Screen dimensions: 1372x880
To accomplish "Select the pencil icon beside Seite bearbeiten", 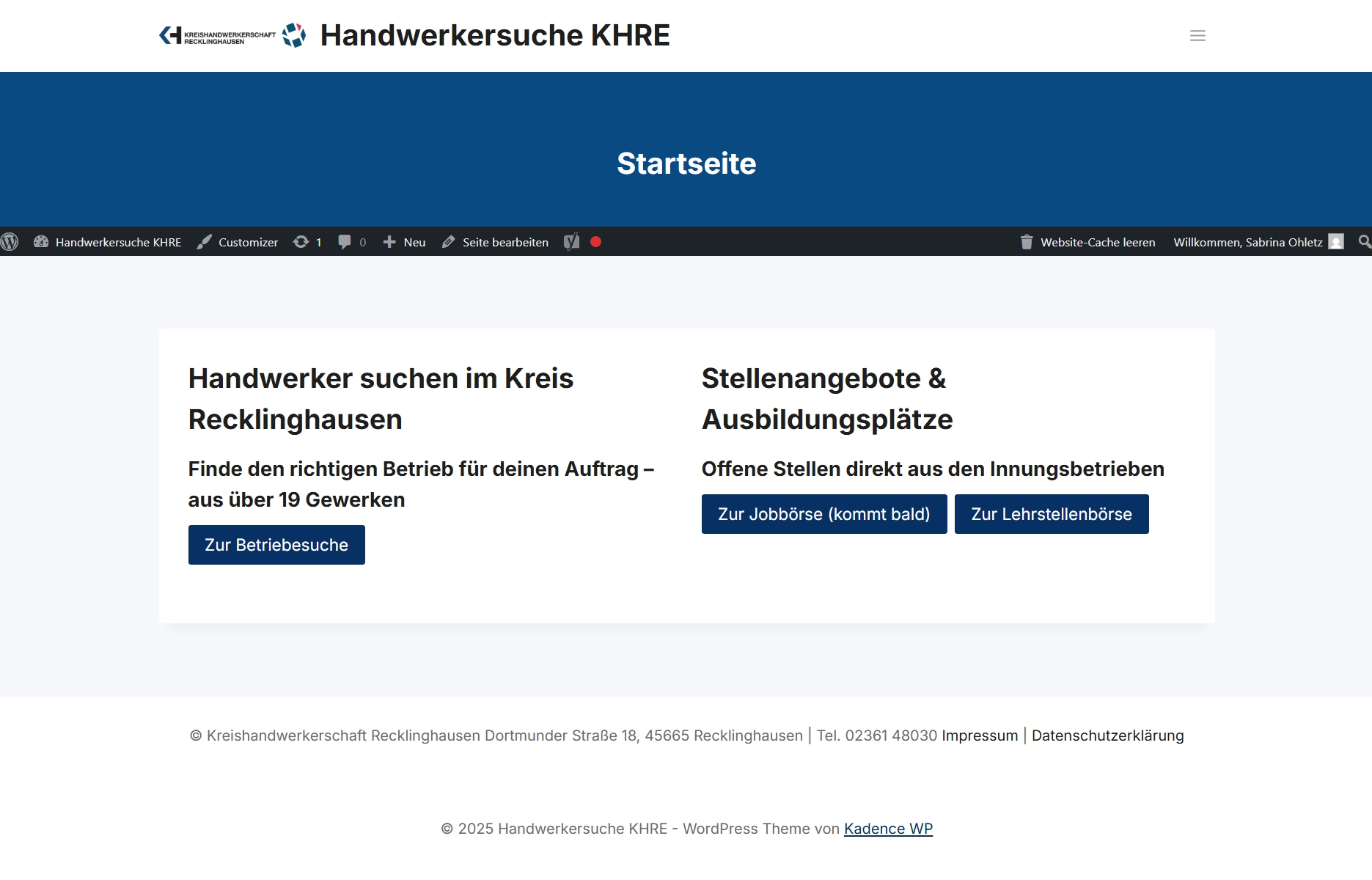I will click(447, 242).
